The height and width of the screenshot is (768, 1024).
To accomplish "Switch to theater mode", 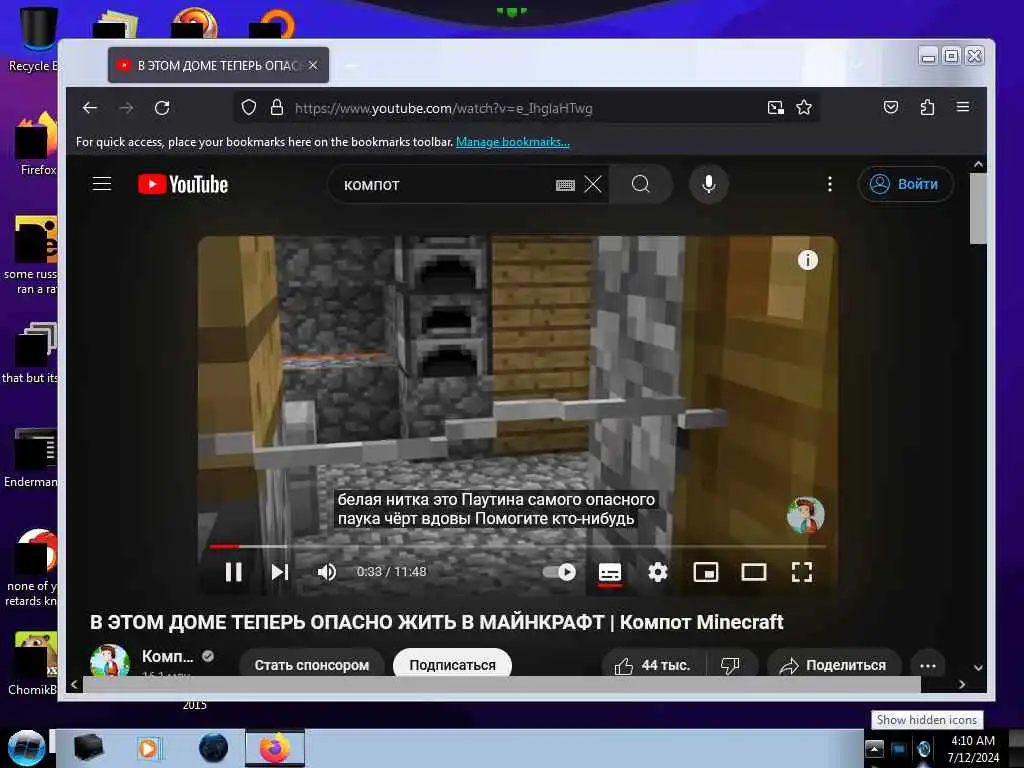I will point(754,573).
